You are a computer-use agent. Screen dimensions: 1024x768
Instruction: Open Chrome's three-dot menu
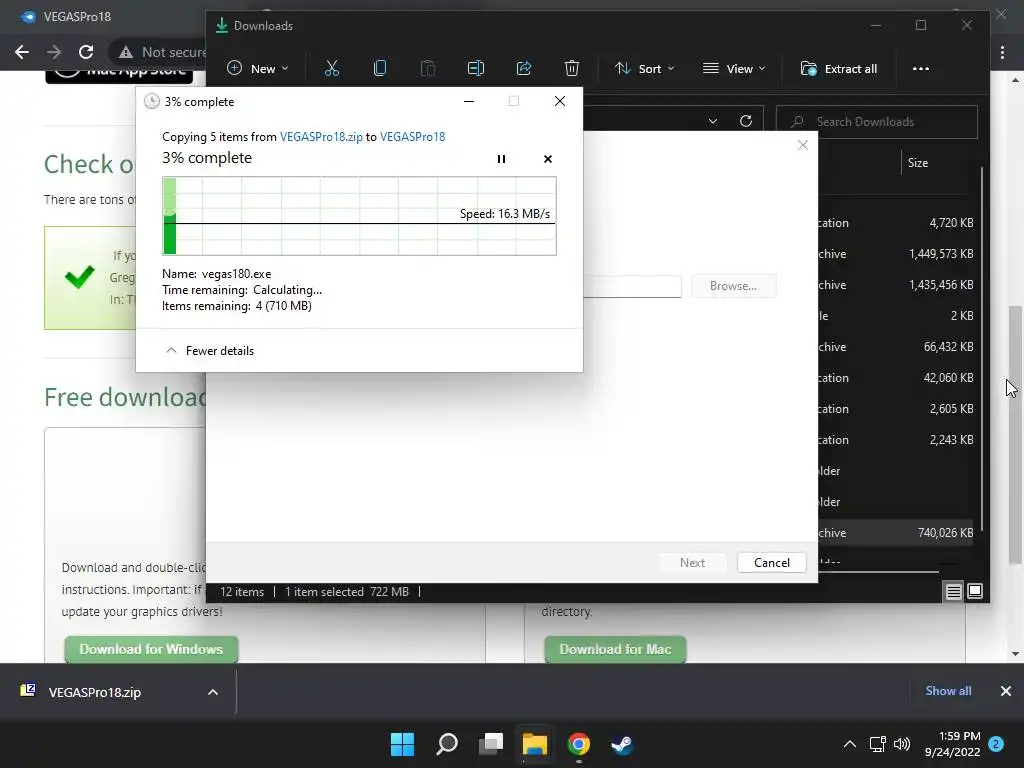click(x=1002, y=52)
